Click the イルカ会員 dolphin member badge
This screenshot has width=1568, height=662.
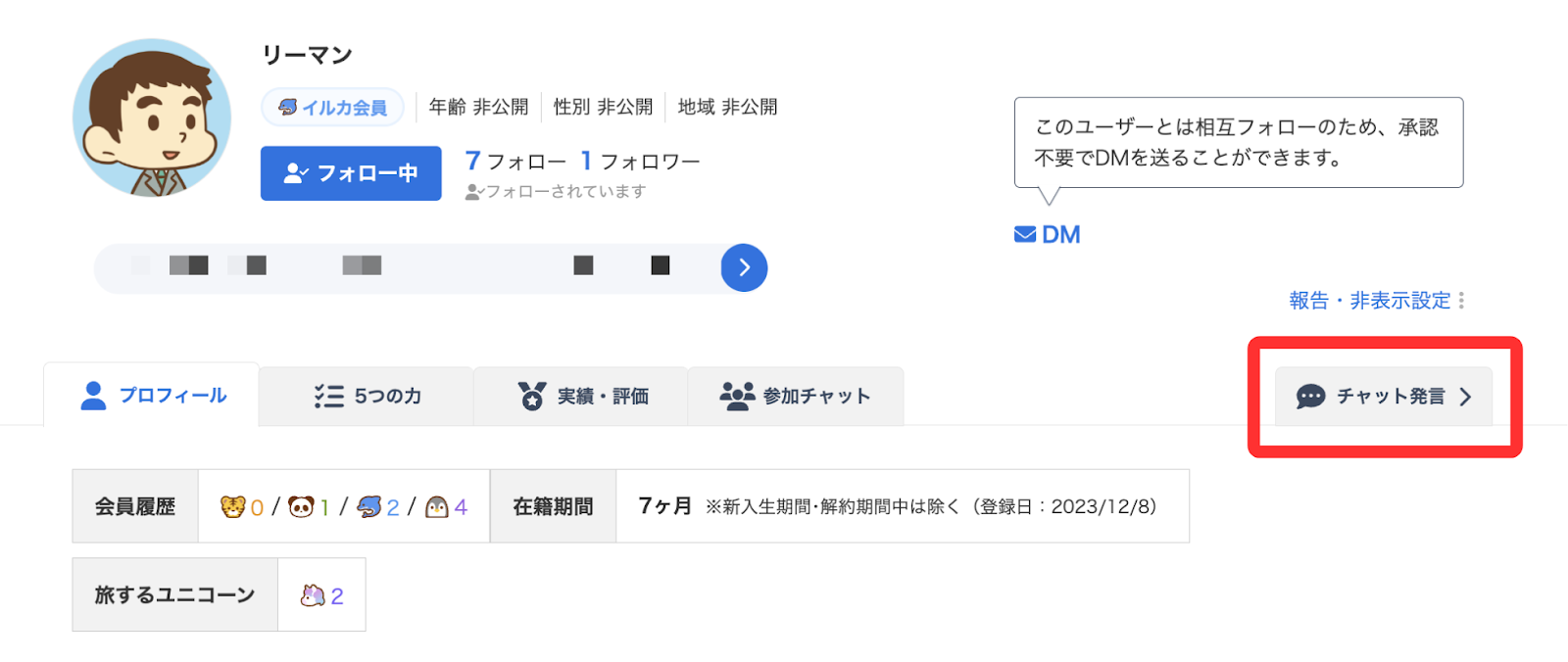(333, 108)
